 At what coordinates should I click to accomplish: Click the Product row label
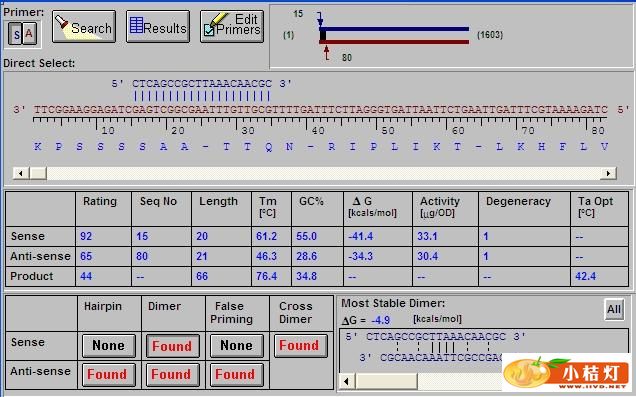pyautogui.click(x=32, y=276)
